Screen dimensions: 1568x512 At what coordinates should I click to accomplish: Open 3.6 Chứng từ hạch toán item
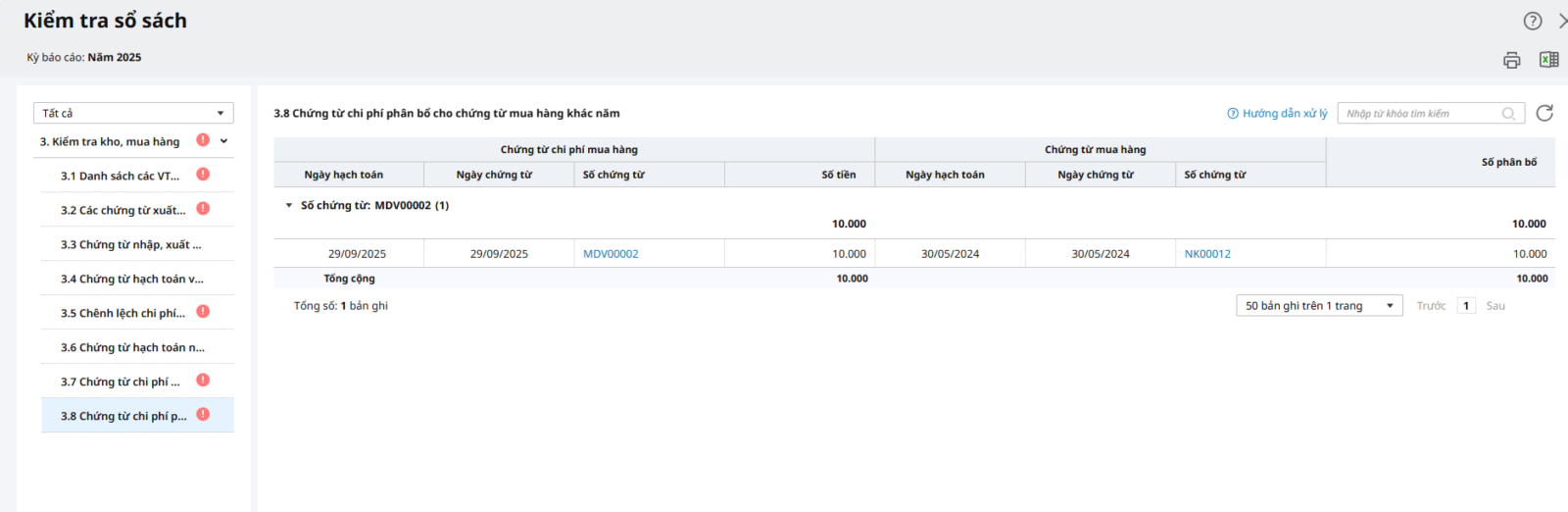[132, 347]
